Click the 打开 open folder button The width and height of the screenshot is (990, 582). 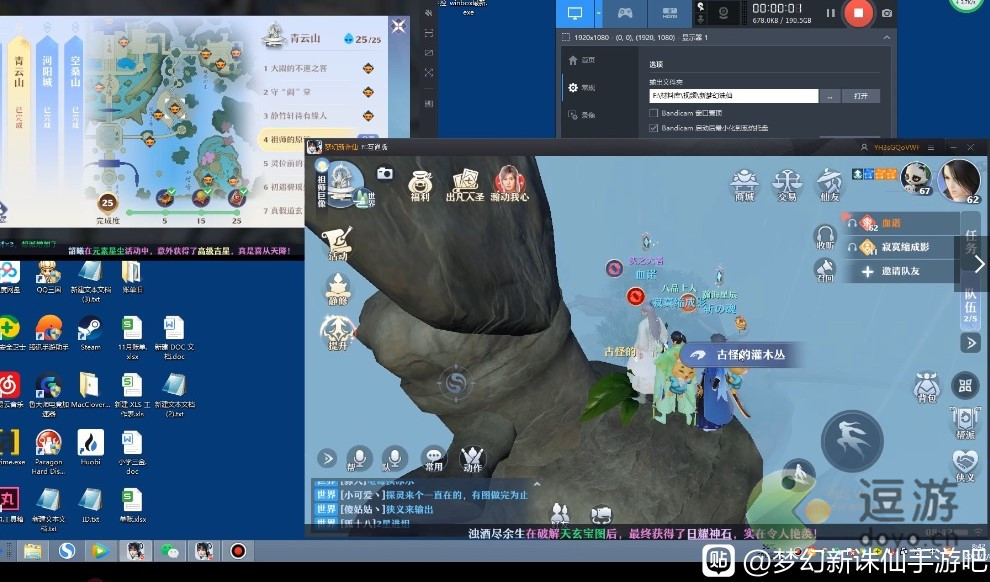861,96
